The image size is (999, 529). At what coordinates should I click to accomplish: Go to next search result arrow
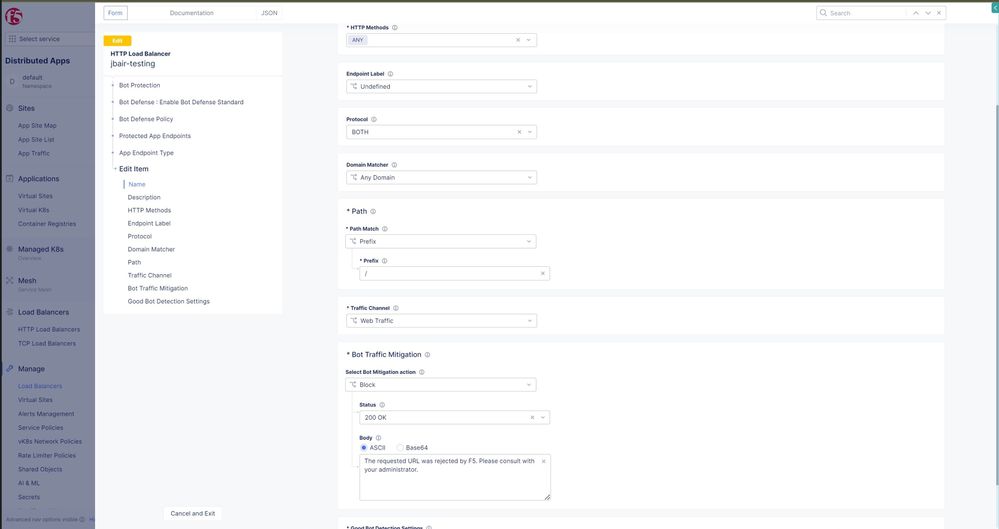(928, 13)
